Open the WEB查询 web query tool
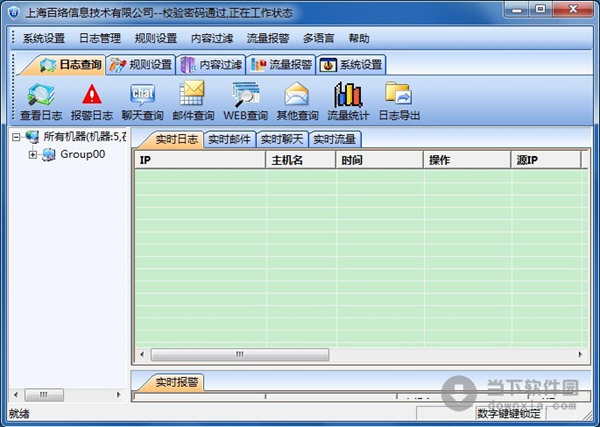Viewport: 600px width, 427px height. tap(245, 101)
